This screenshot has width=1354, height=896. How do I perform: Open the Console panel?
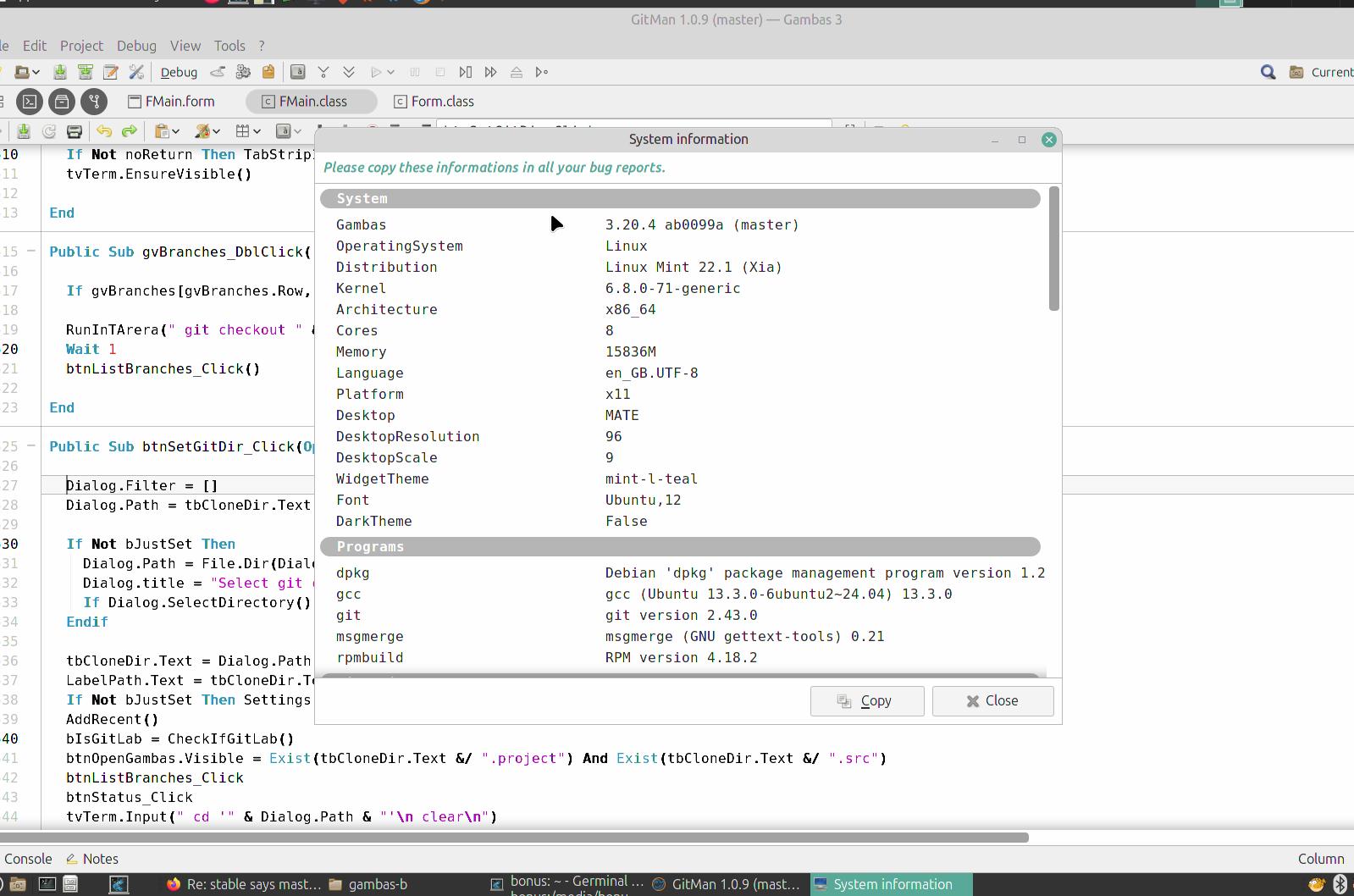28,859
